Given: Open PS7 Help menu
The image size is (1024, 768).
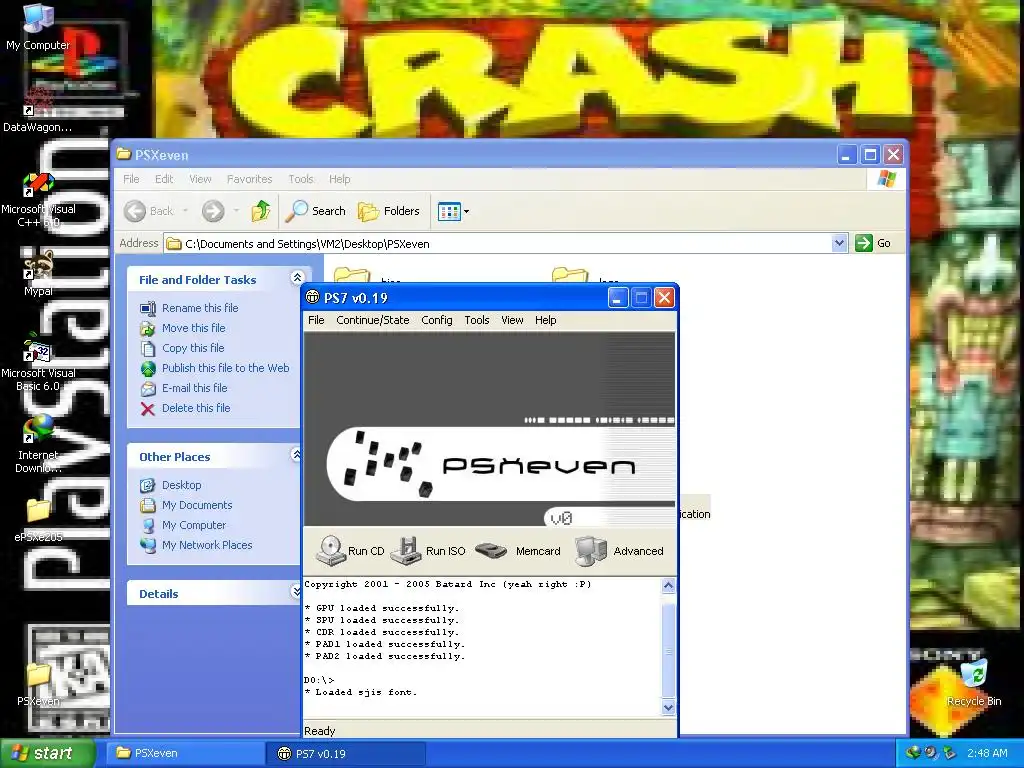Looking at the screenshot, I should 545,320.
